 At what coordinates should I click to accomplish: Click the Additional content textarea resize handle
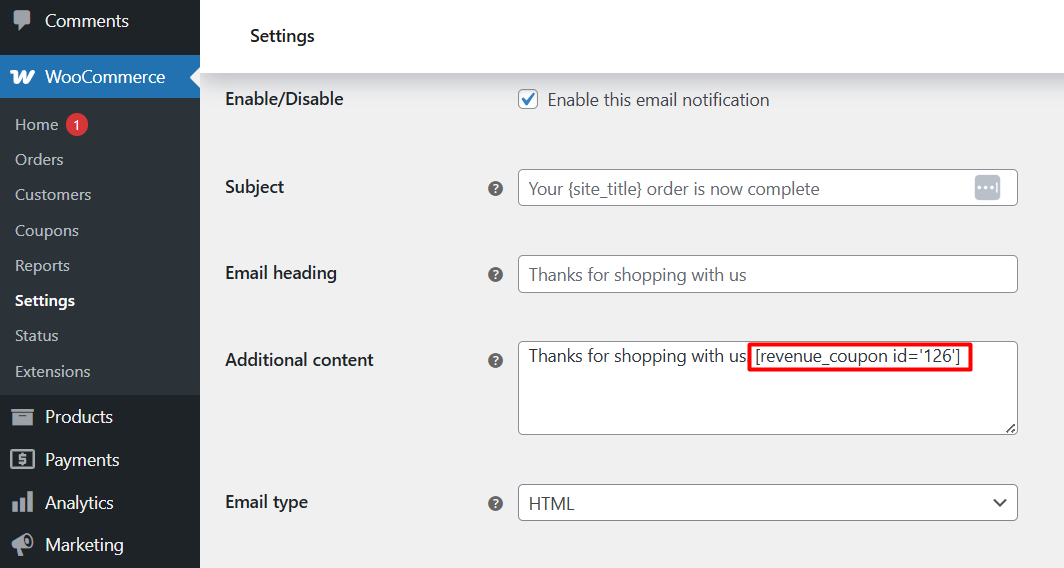pyautogui.click(x=1010, y=428)
